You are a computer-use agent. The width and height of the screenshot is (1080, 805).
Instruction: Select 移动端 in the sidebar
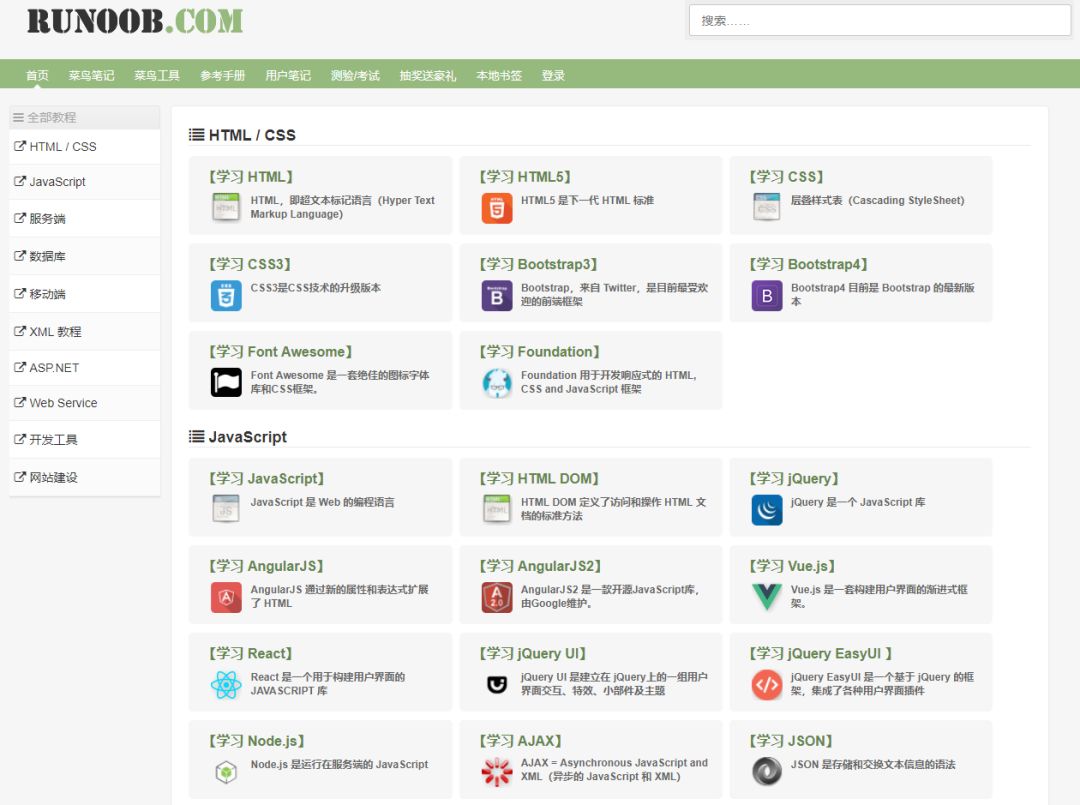pos(85,294)
